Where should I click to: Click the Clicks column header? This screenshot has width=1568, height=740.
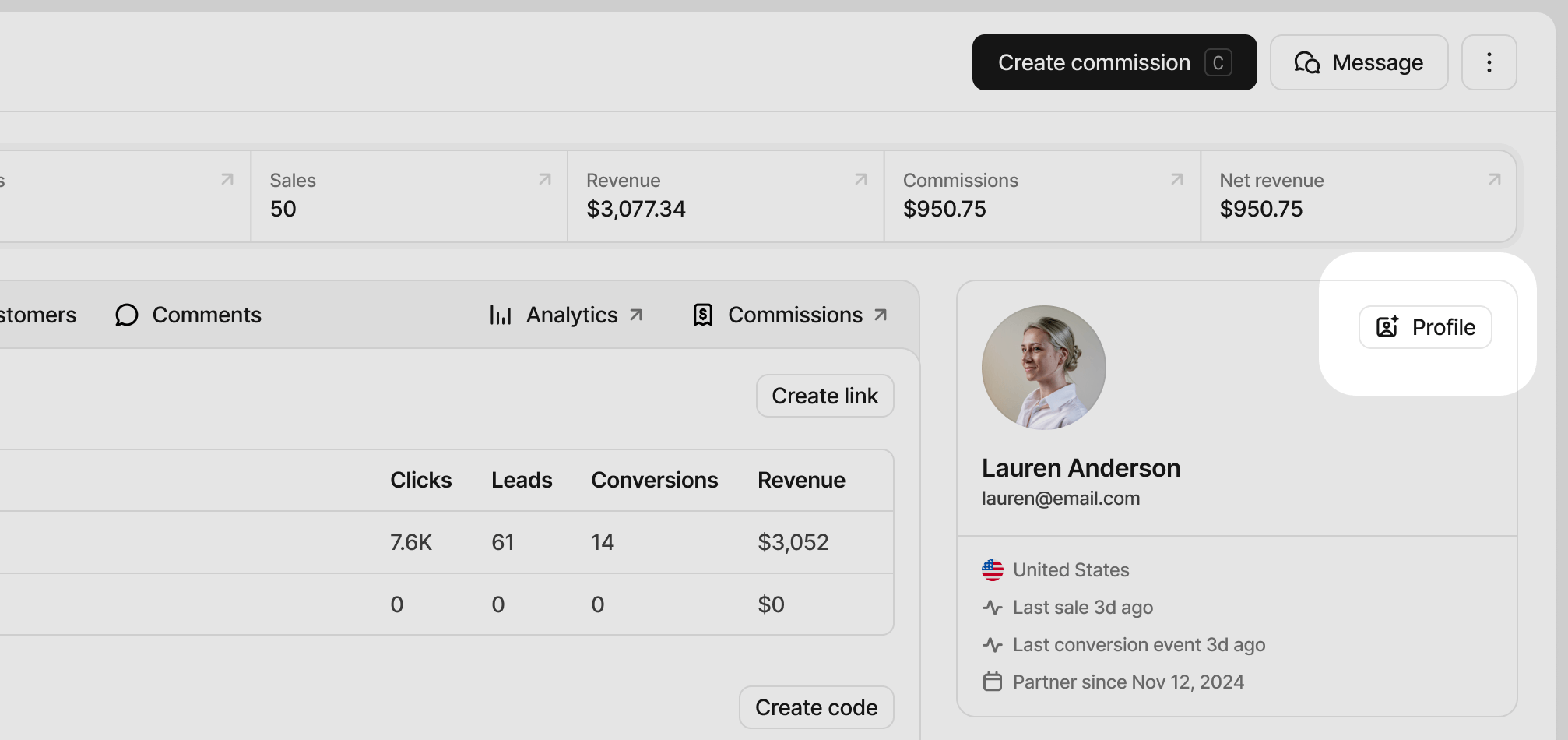pyautogui.click(x=420, y=480)
